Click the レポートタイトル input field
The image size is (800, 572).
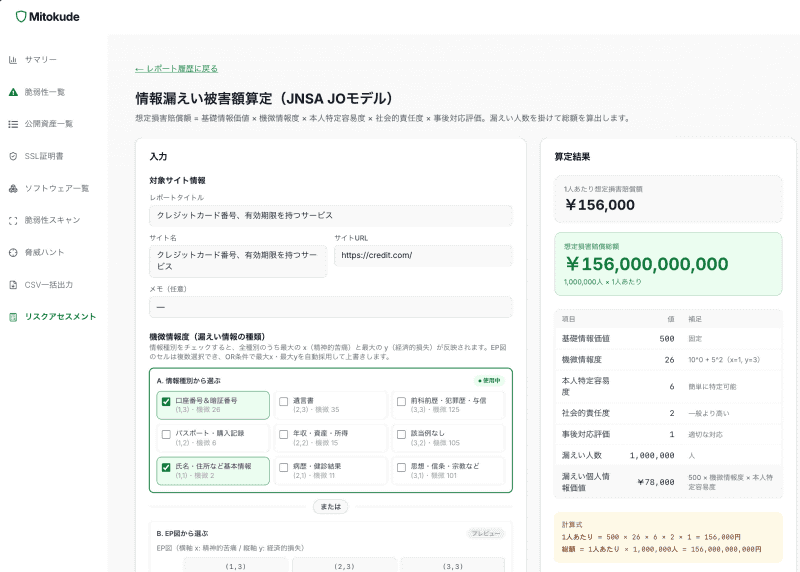pyautogui.click(x=331, y=216)
